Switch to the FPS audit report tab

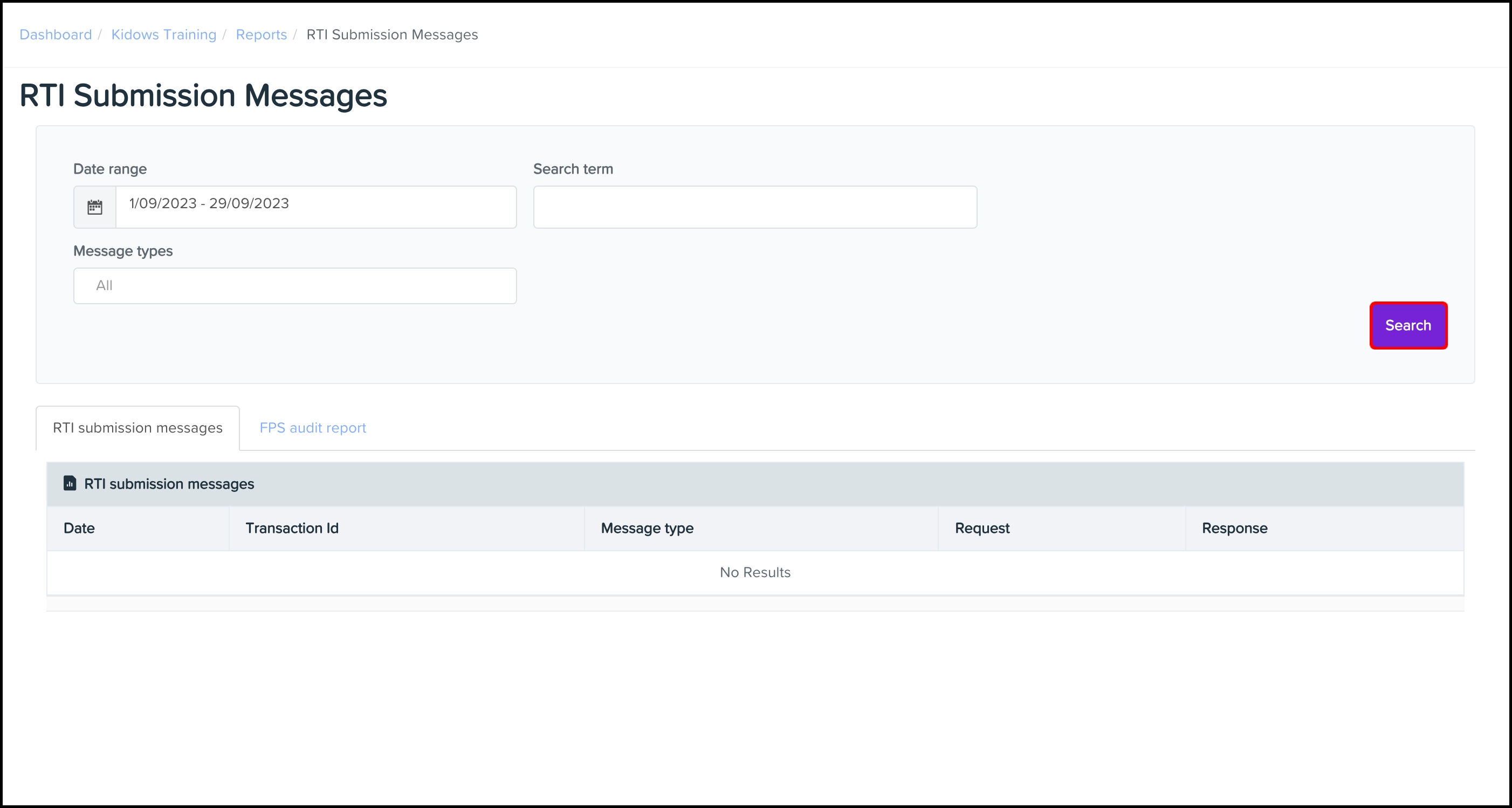click(312, 428)
